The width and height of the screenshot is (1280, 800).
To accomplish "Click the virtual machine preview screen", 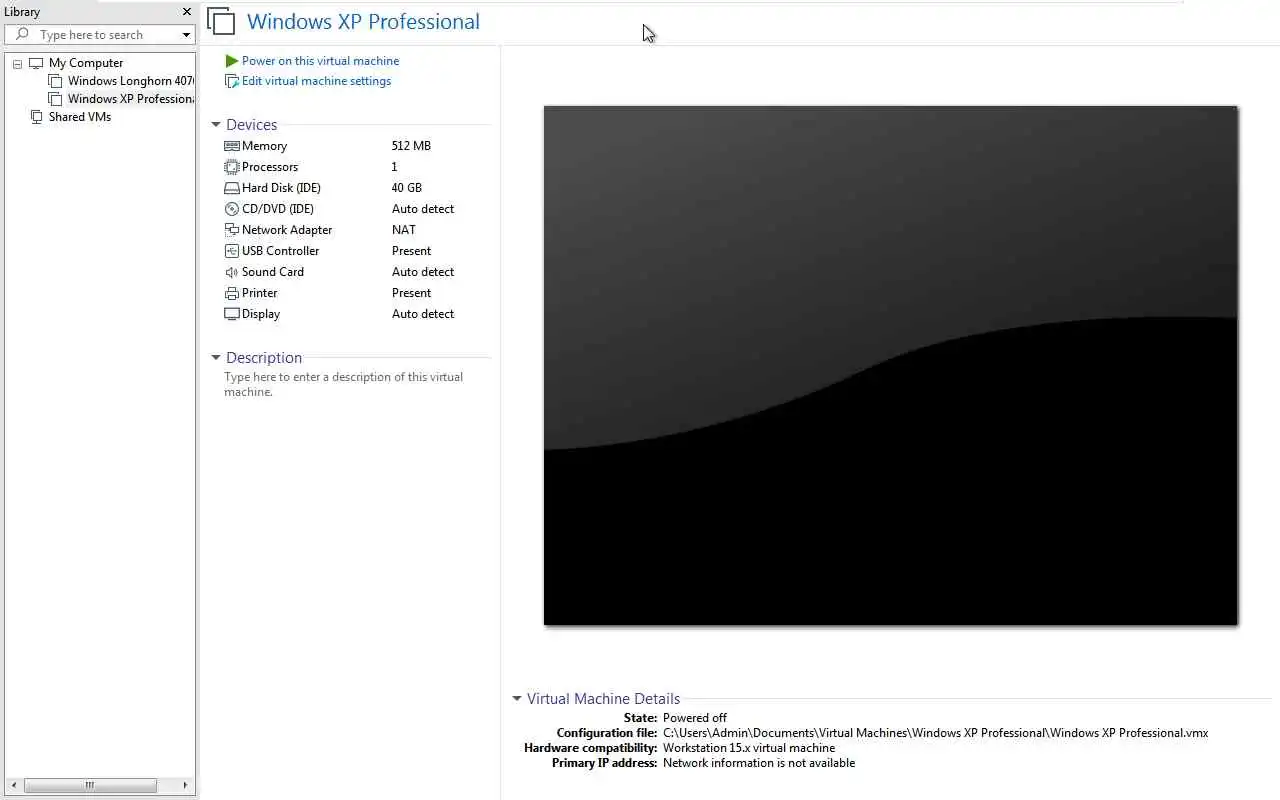I will pos(890,366).
